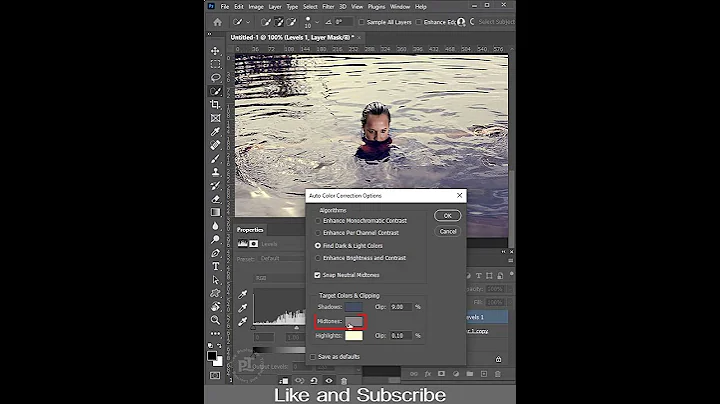The image size is (720, 404).
Task: Toggle layer visibility eye in Properties panel
Action: click(x=329, y=381)
